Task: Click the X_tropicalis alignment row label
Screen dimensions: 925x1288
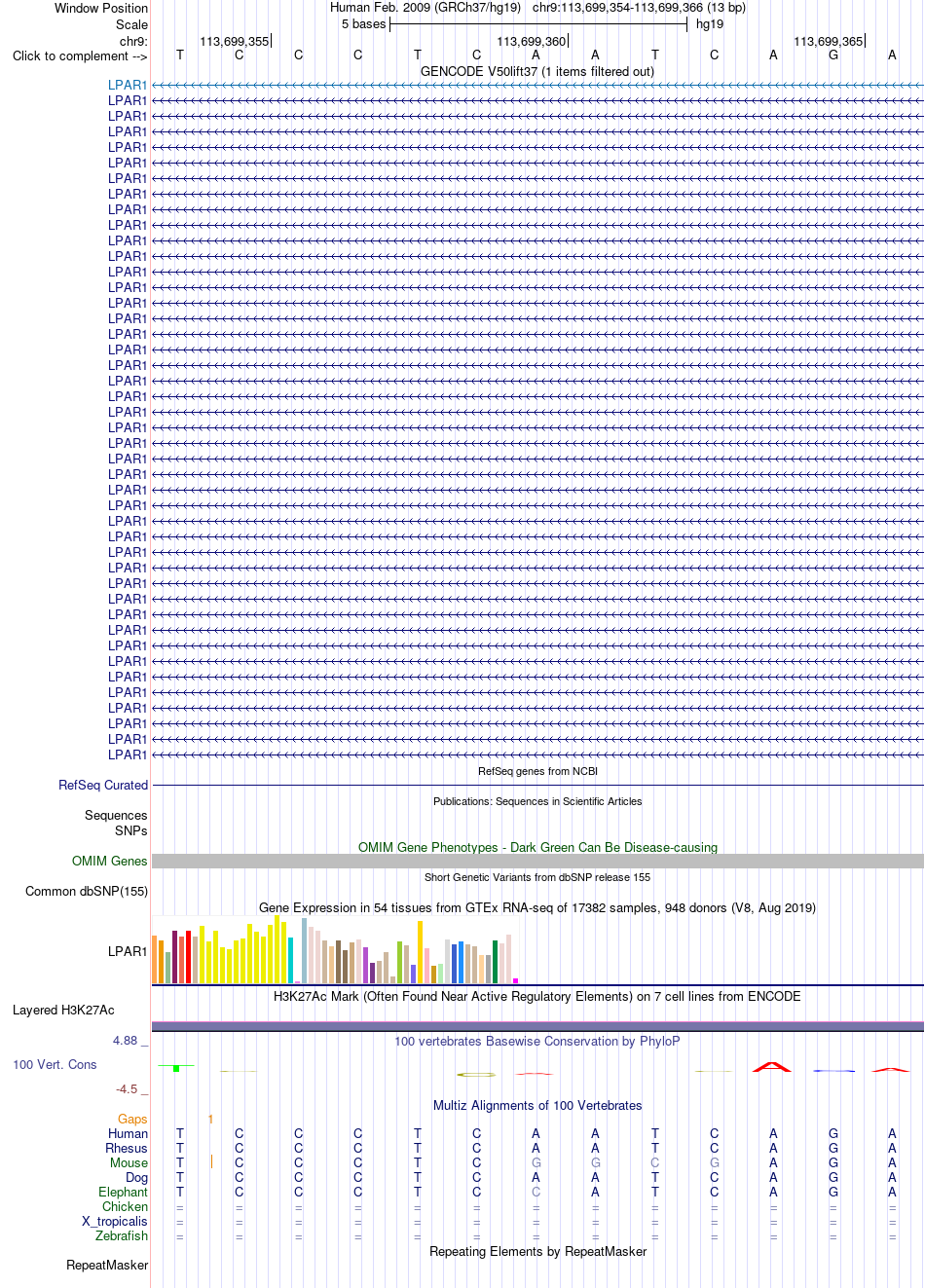Action: click(115, 1221)
